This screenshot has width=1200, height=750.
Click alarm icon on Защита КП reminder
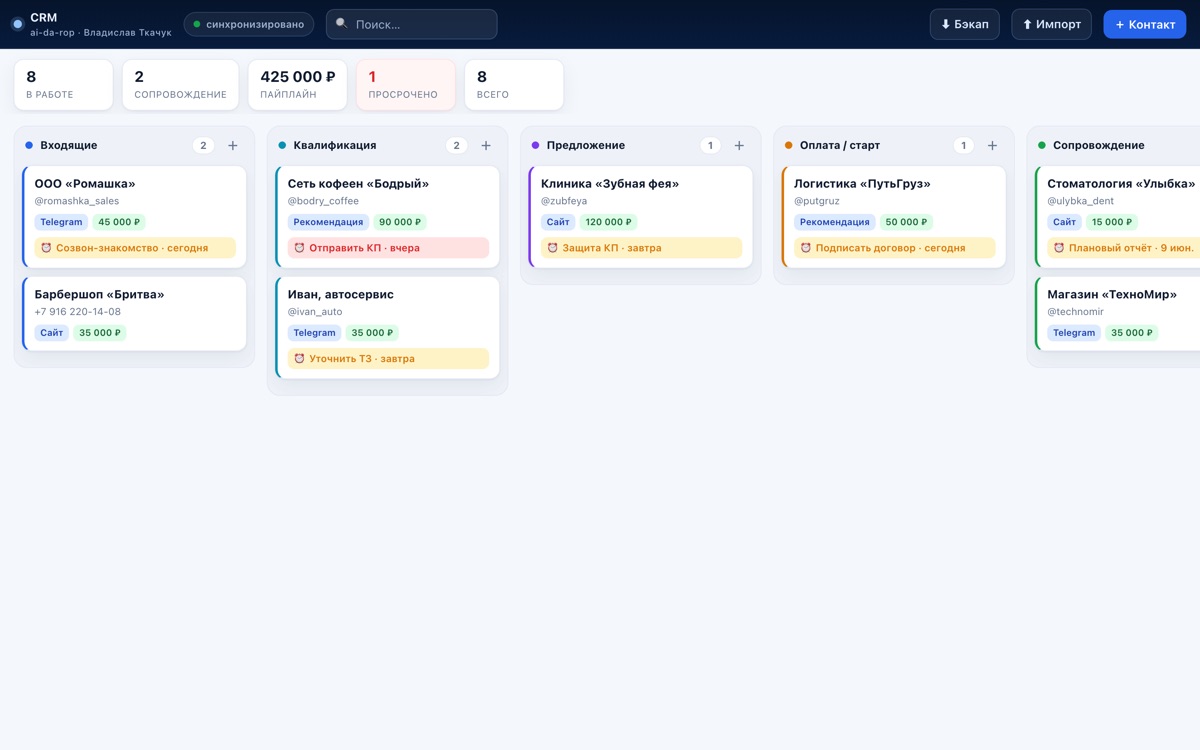click(552, 248)
